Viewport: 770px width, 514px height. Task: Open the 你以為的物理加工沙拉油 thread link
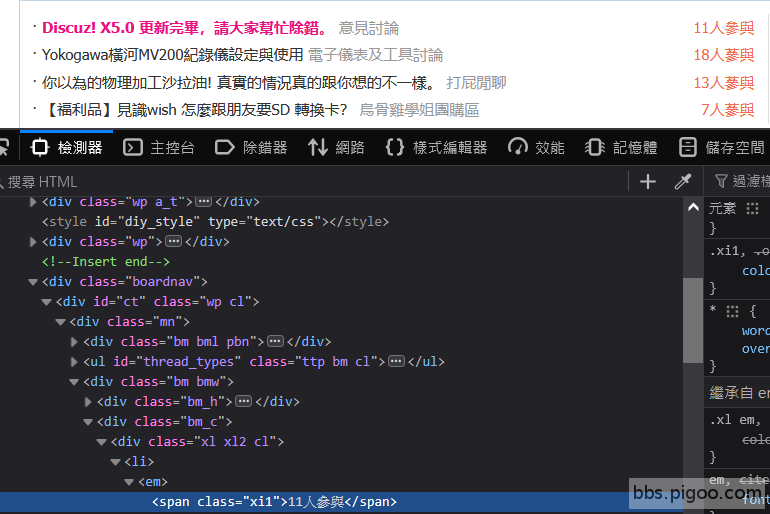pos(239,82)
